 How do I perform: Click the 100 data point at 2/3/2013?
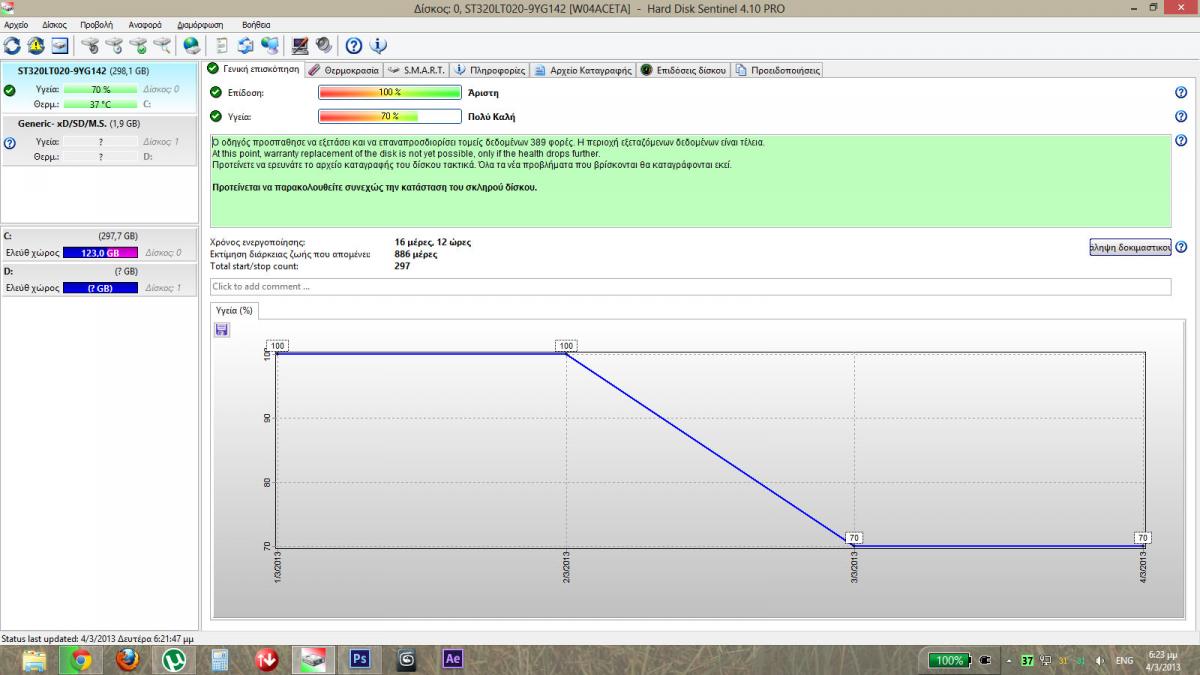click(567, 346)
